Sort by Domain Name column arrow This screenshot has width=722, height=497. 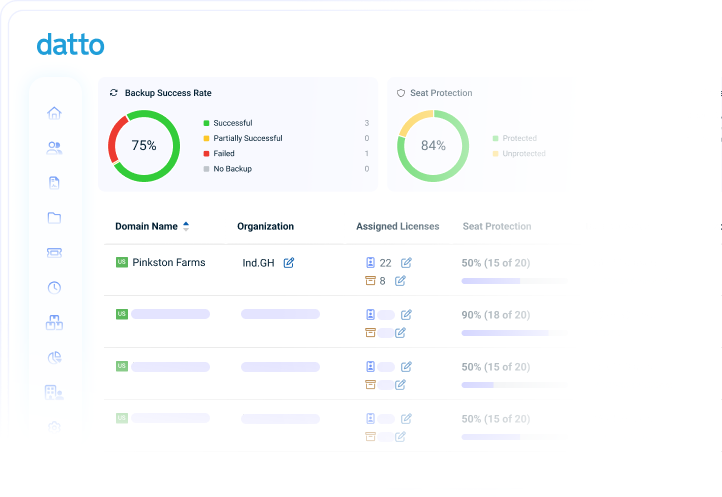coord(186,226)
